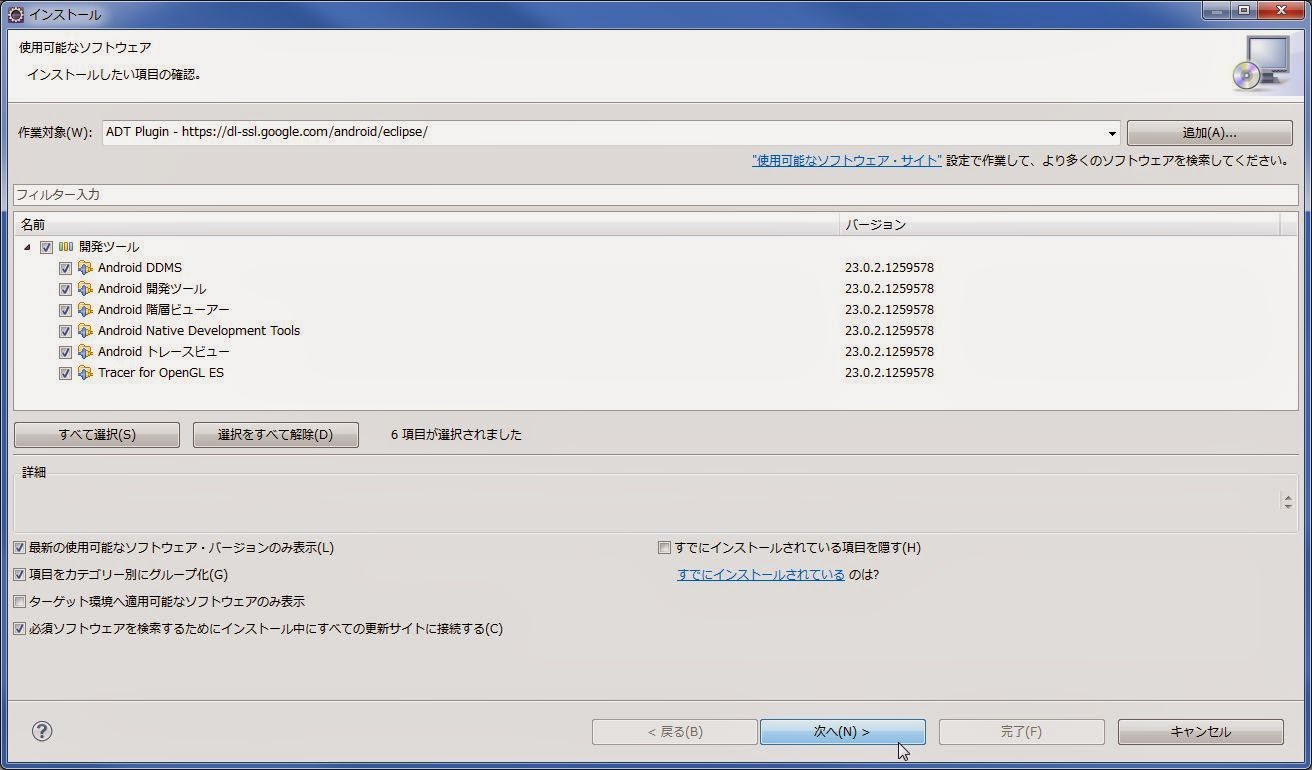Toggle 項目をカテゴリー別にグループ化 checkbox
1312x770 pixels.
click(20, 575)
